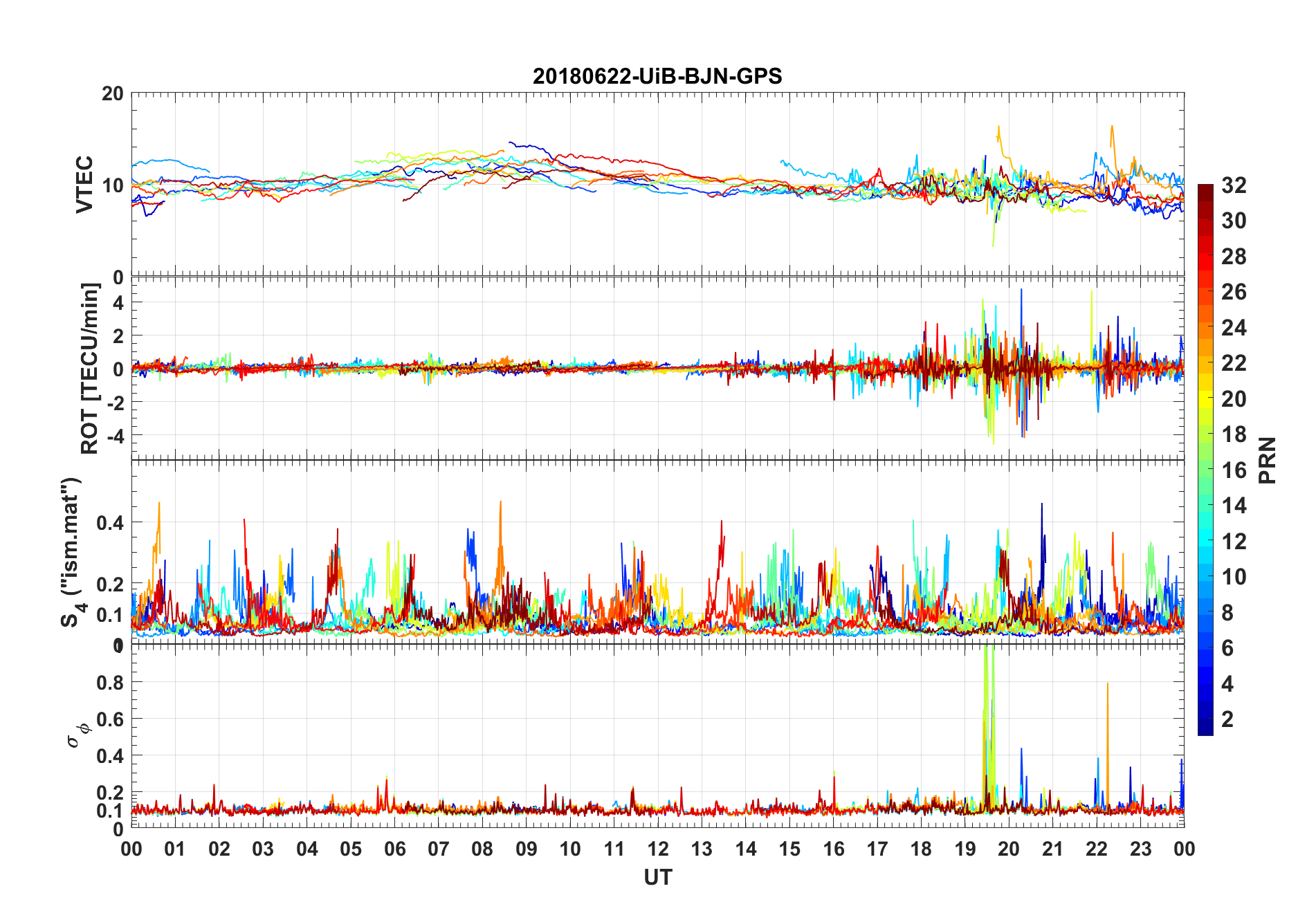
Task: Click x-axis hour tick 20
Action: [x=1009, y=849]
